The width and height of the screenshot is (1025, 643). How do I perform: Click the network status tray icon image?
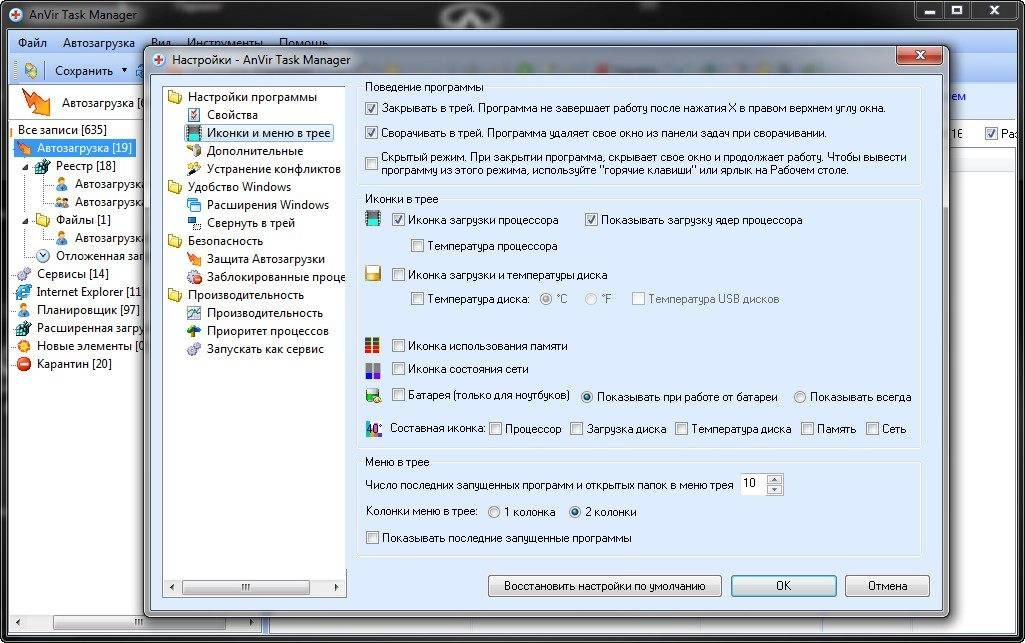point(373,371)
